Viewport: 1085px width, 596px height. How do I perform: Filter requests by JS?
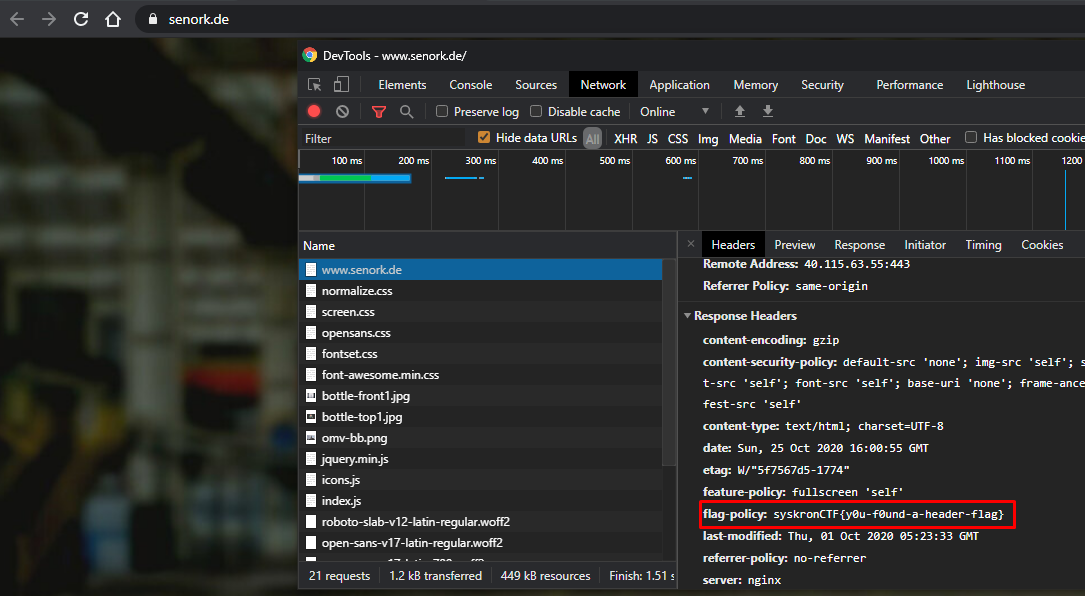[653, 138]
